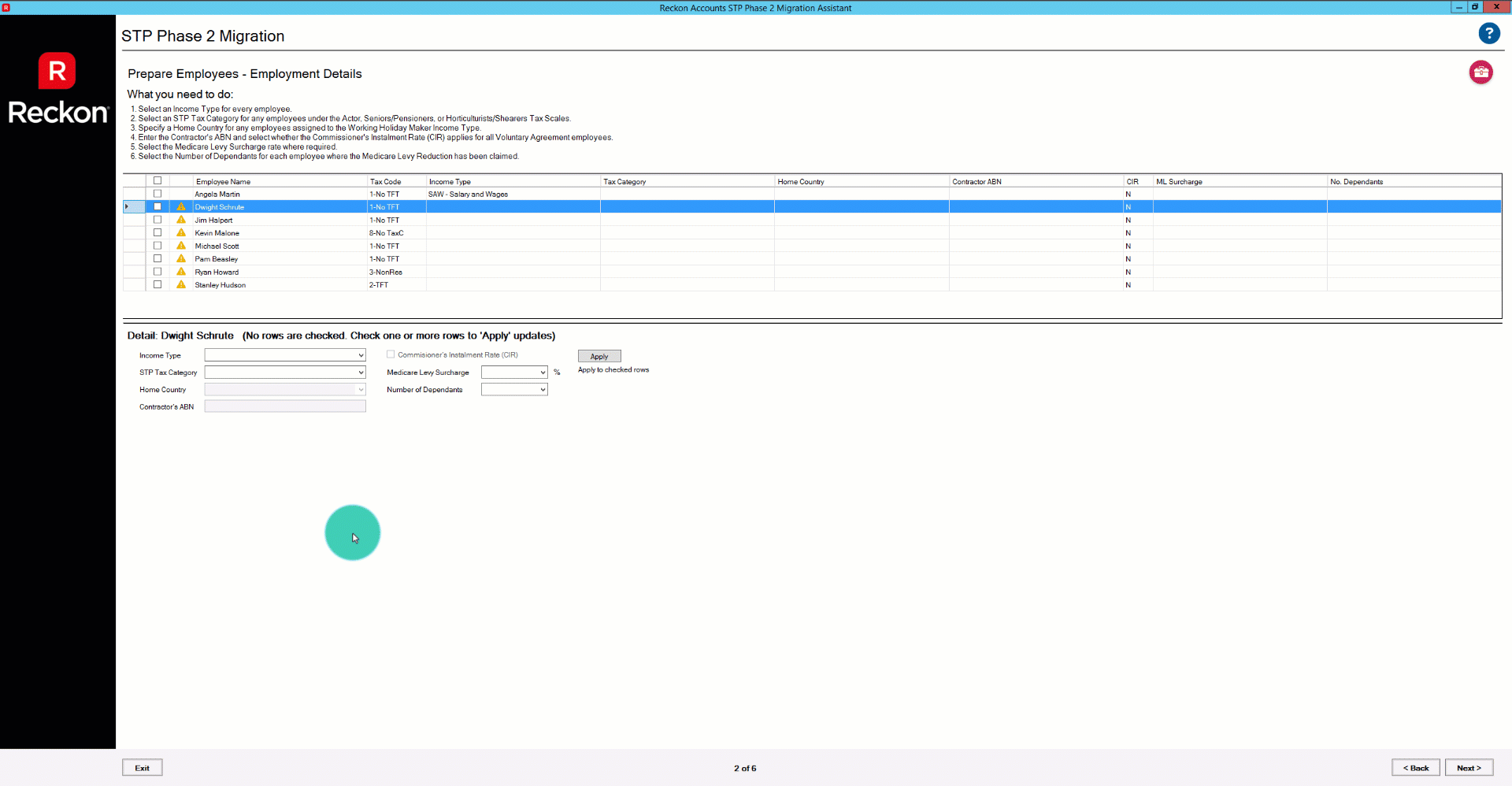Check the box for Angela Martin
The height and width of the screenshot is (786, 1512).
157,194
